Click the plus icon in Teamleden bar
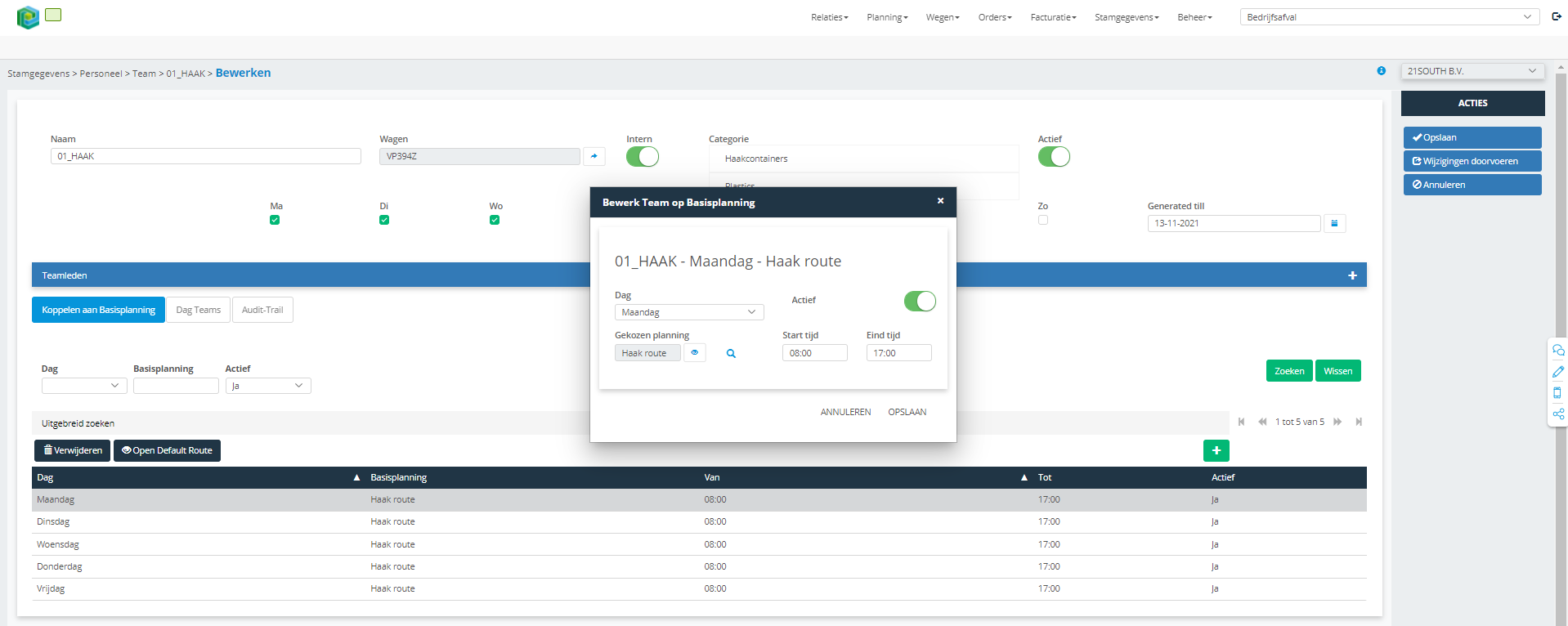1568x626 pixels. coord(1352,275)
